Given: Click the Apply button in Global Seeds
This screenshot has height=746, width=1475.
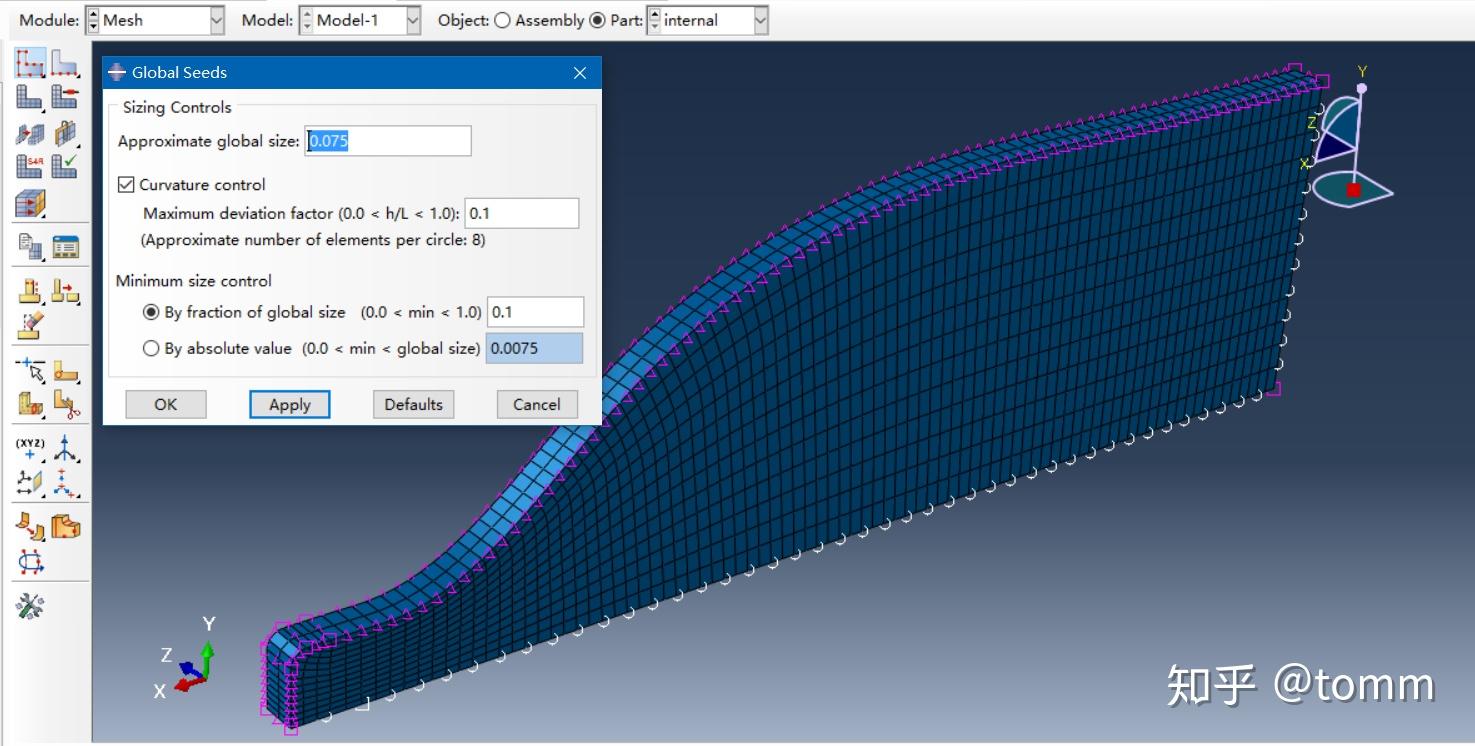Looking at the screenshot, I should (289, 404).
